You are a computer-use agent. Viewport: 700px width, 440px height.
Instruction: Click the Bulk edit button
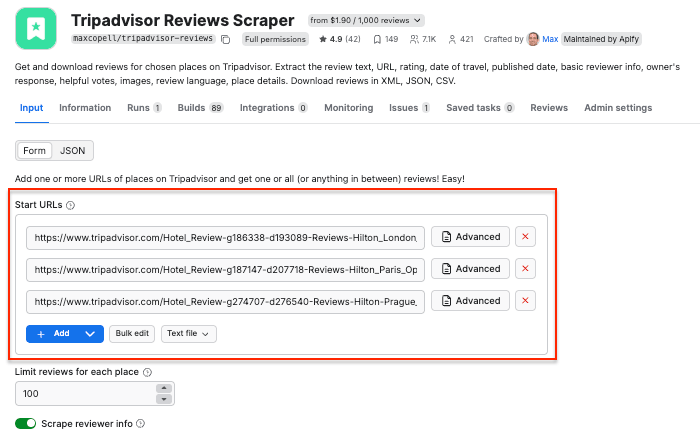[132, 334]
